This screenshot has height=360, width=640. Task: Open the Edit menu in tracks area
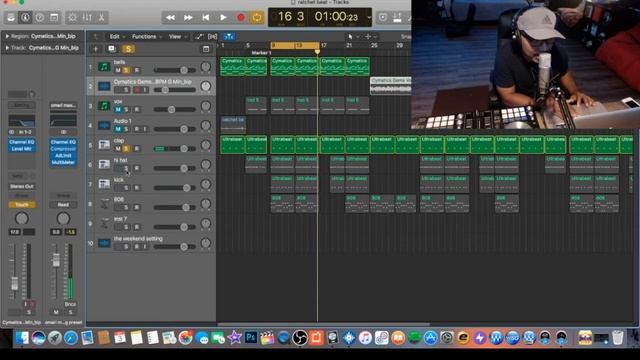pos(117,37)
